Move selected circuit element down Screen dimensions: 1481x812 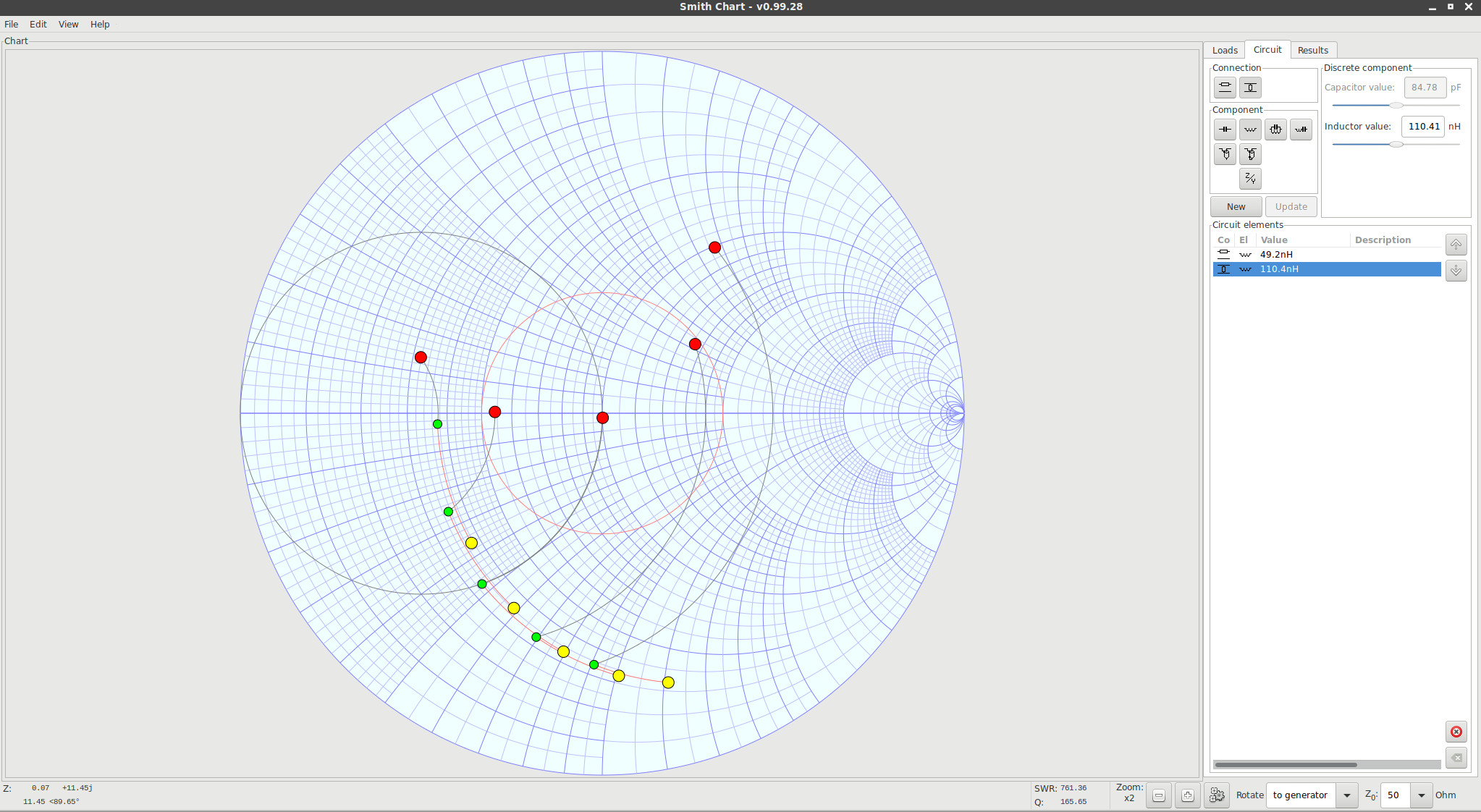pos(1456,271)
